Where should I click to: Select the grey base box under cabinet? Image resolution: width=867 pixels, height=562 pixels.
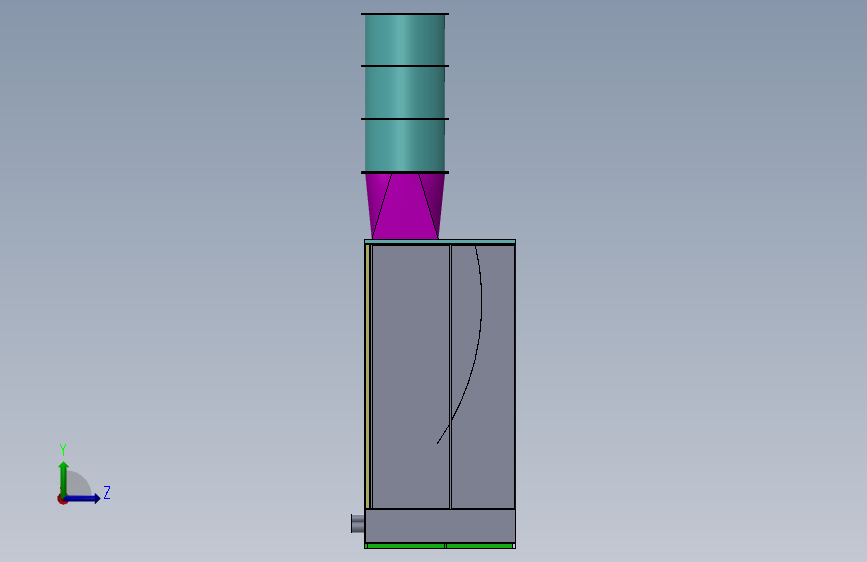tap(440, 526)
